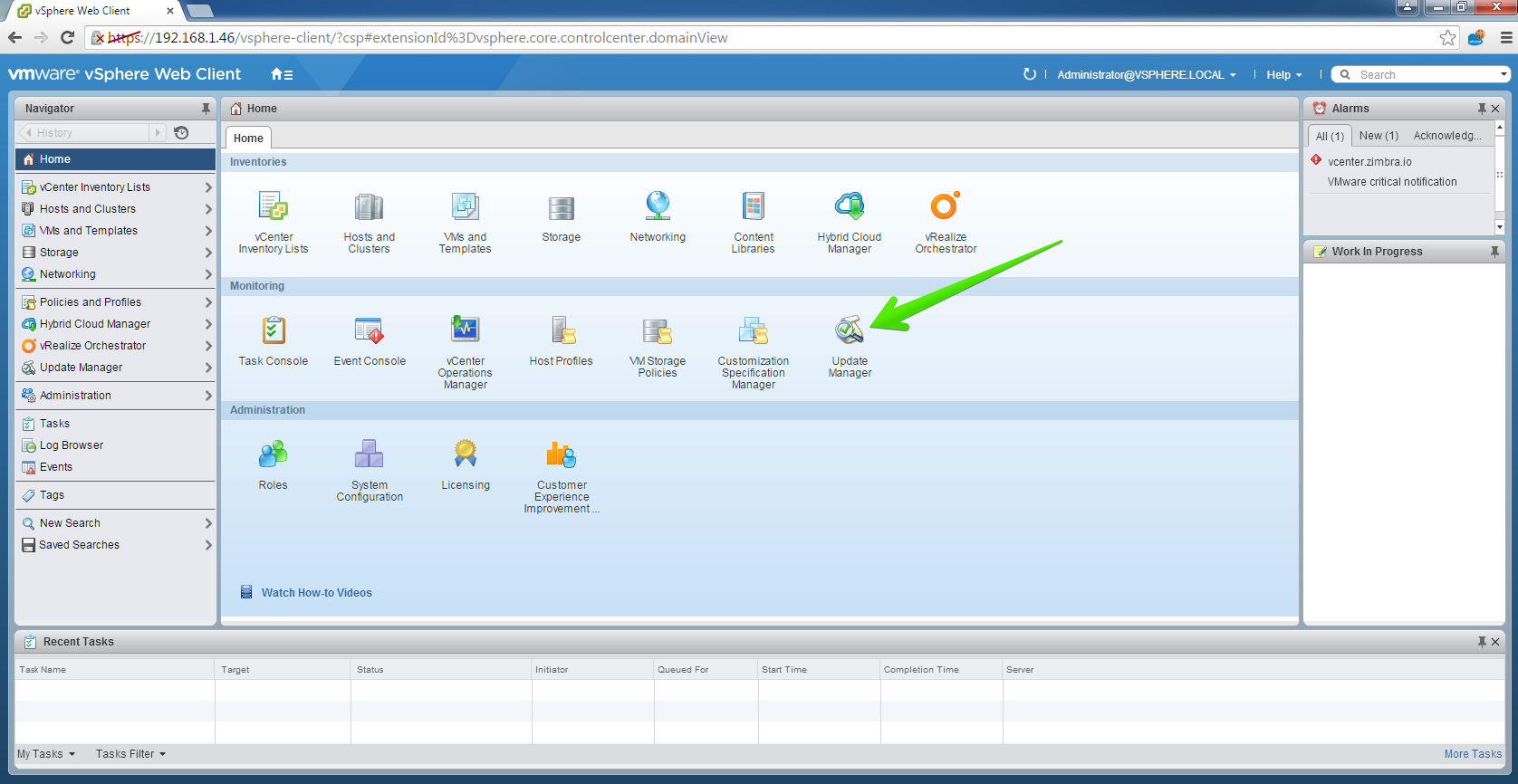Open Hybrid Cloud Manager icon in Inventories
This screenshot has width=1518, height=784.
[850, 206]
